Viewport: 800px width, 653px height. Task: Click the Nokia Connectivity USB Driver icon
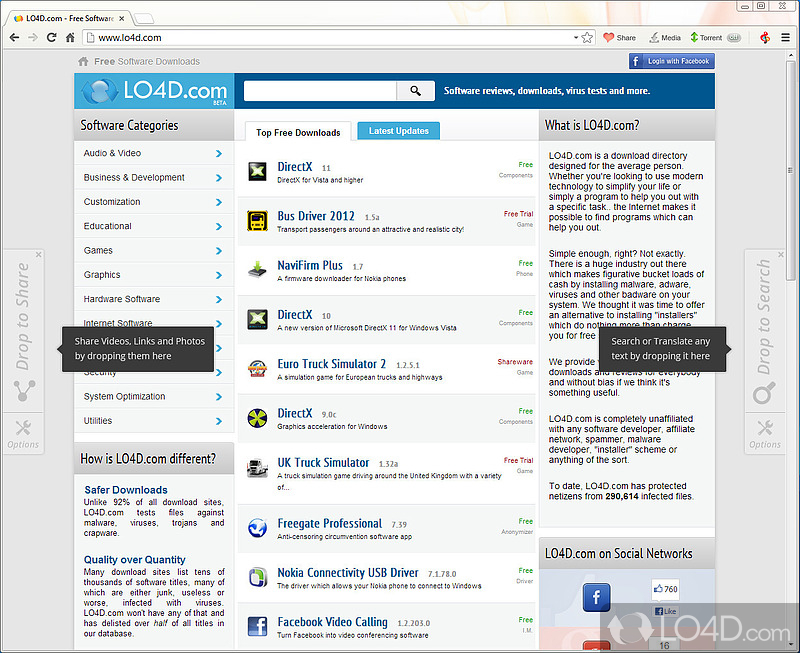[257, 576]
